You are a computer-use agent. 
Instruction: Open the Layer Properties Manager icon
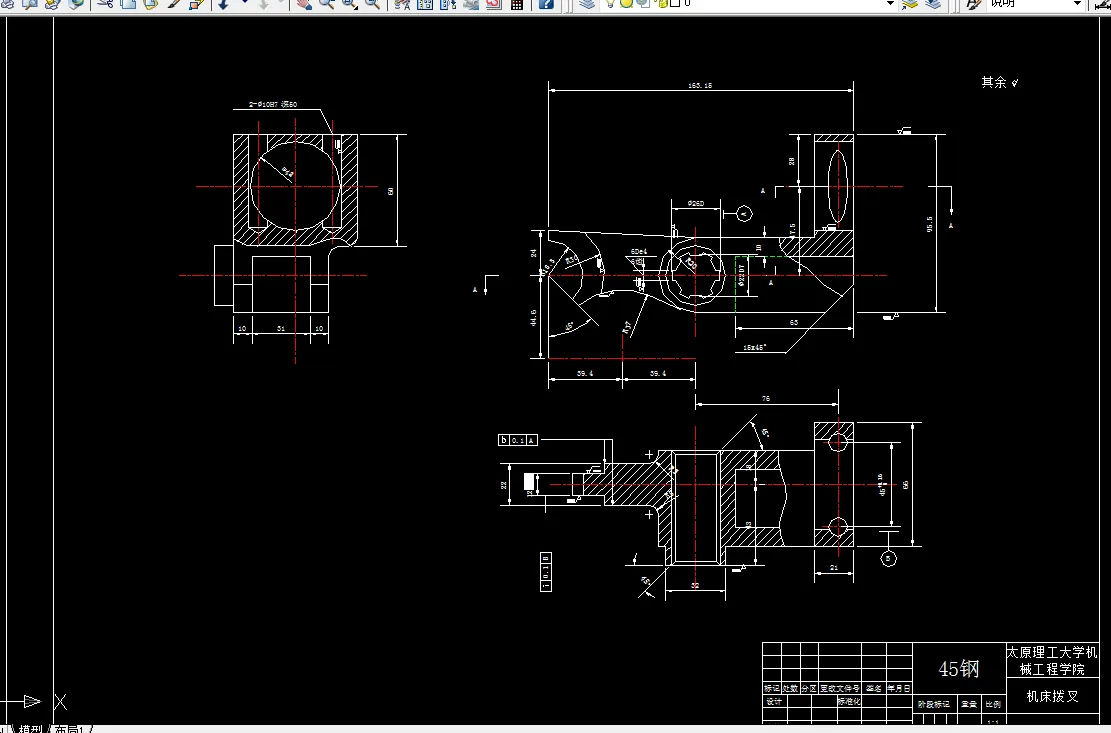coord(587,4)
